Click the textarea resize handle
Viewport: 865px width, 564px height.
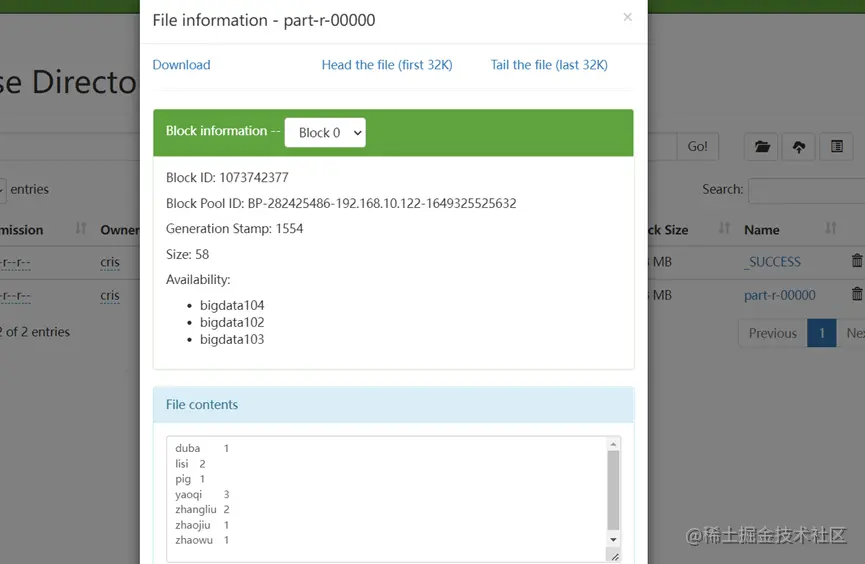pos(615,556)
